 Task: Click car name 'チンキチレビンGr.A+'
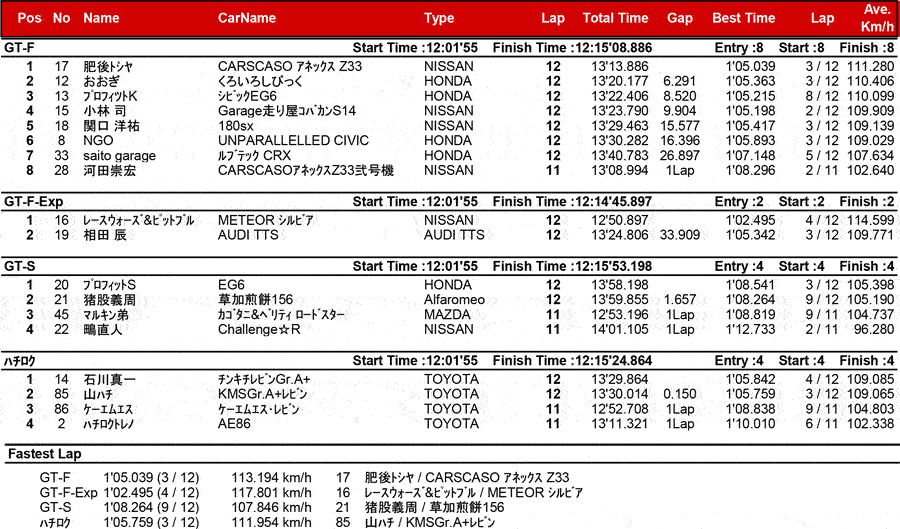(264, 379)
